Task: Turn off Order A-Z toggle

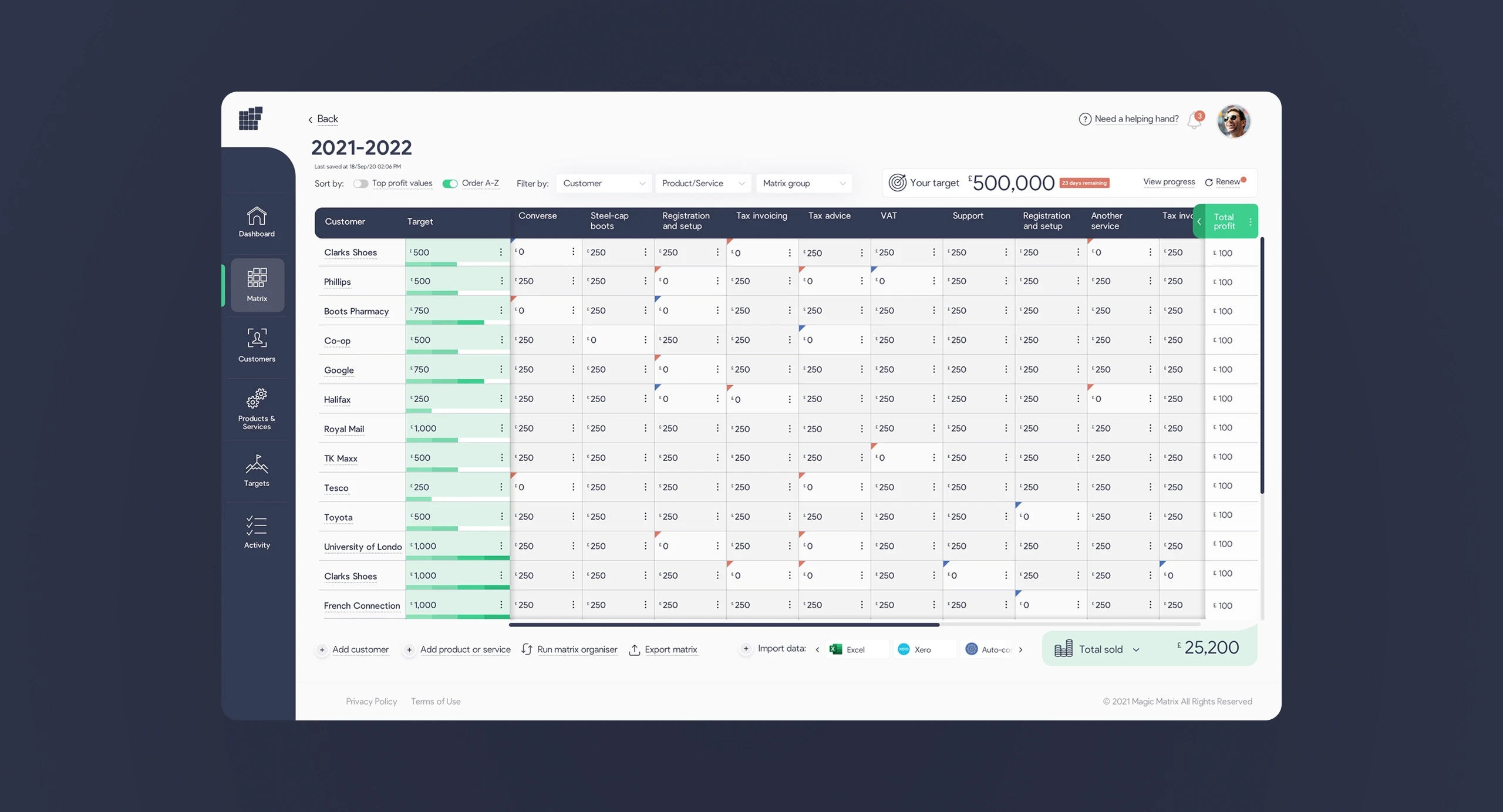Action: click(x=450, y=184)
